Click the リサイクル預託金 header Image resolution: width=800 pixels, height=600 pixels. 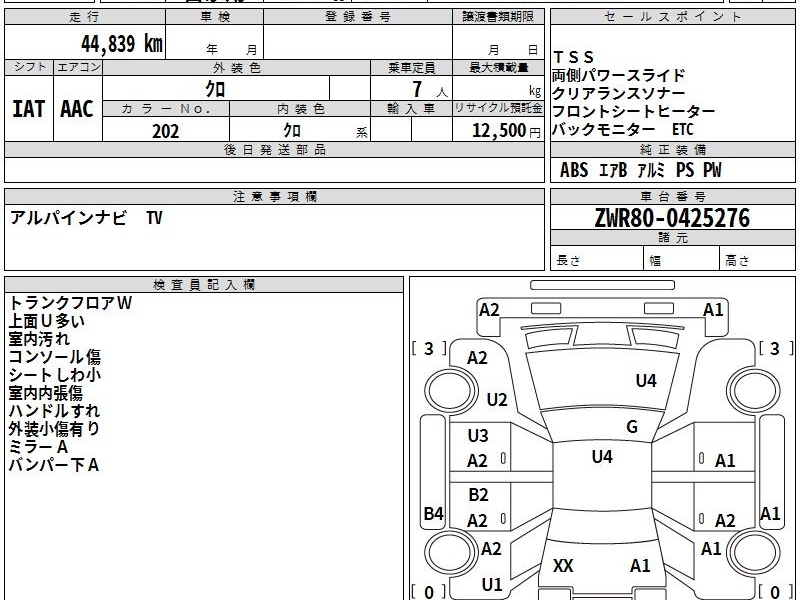[x=498, y=109]
